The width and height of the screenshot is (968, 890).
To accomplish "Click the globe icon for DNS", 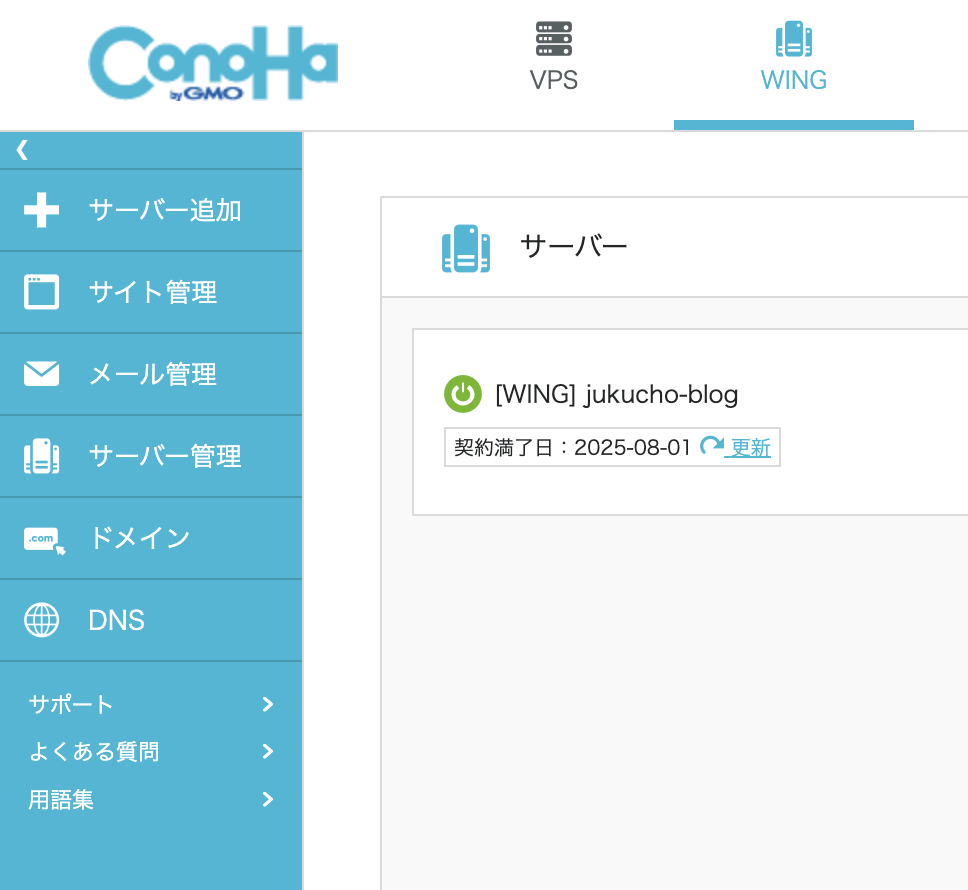I will 41,620.
